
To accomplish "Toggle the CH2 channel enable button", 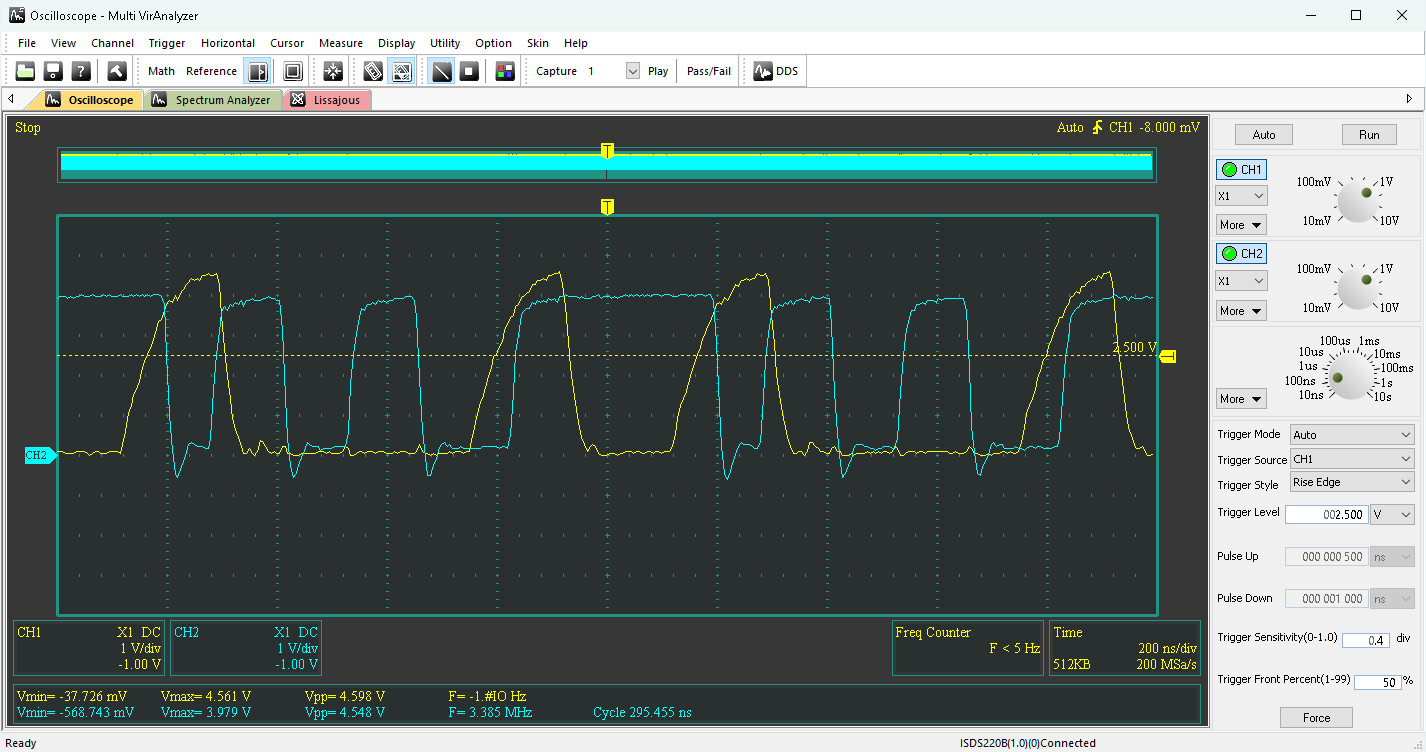I will [x=1241, y=253].
